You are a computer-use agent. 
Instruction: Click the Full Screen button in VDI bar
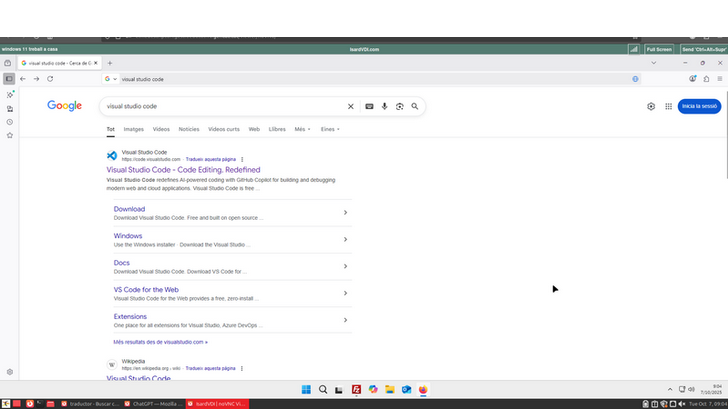point(660,48)
